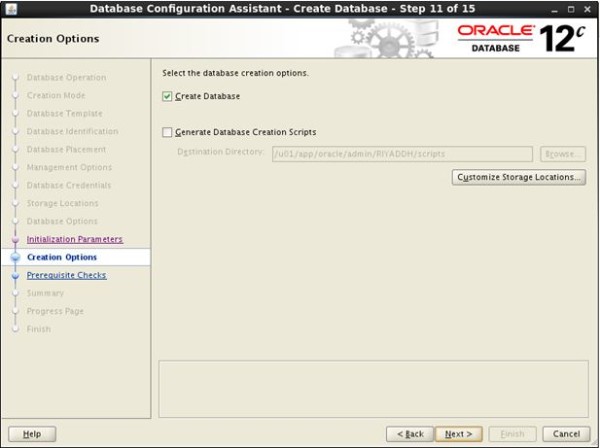Image resolution: width=600 pixels, height=448 pixels.
Task: Click Database Identification step label
Action: [x=72, y=131]
